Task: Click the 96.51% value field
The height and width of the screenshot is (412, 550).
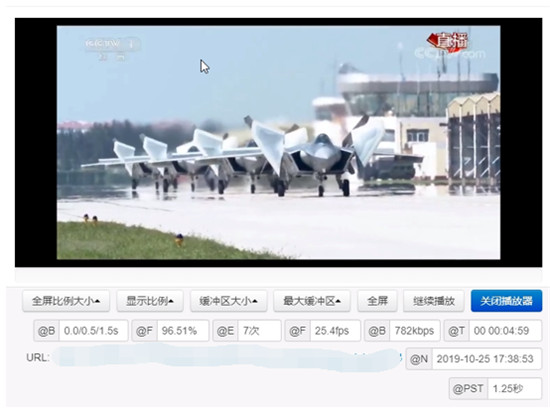Action: 183,331
